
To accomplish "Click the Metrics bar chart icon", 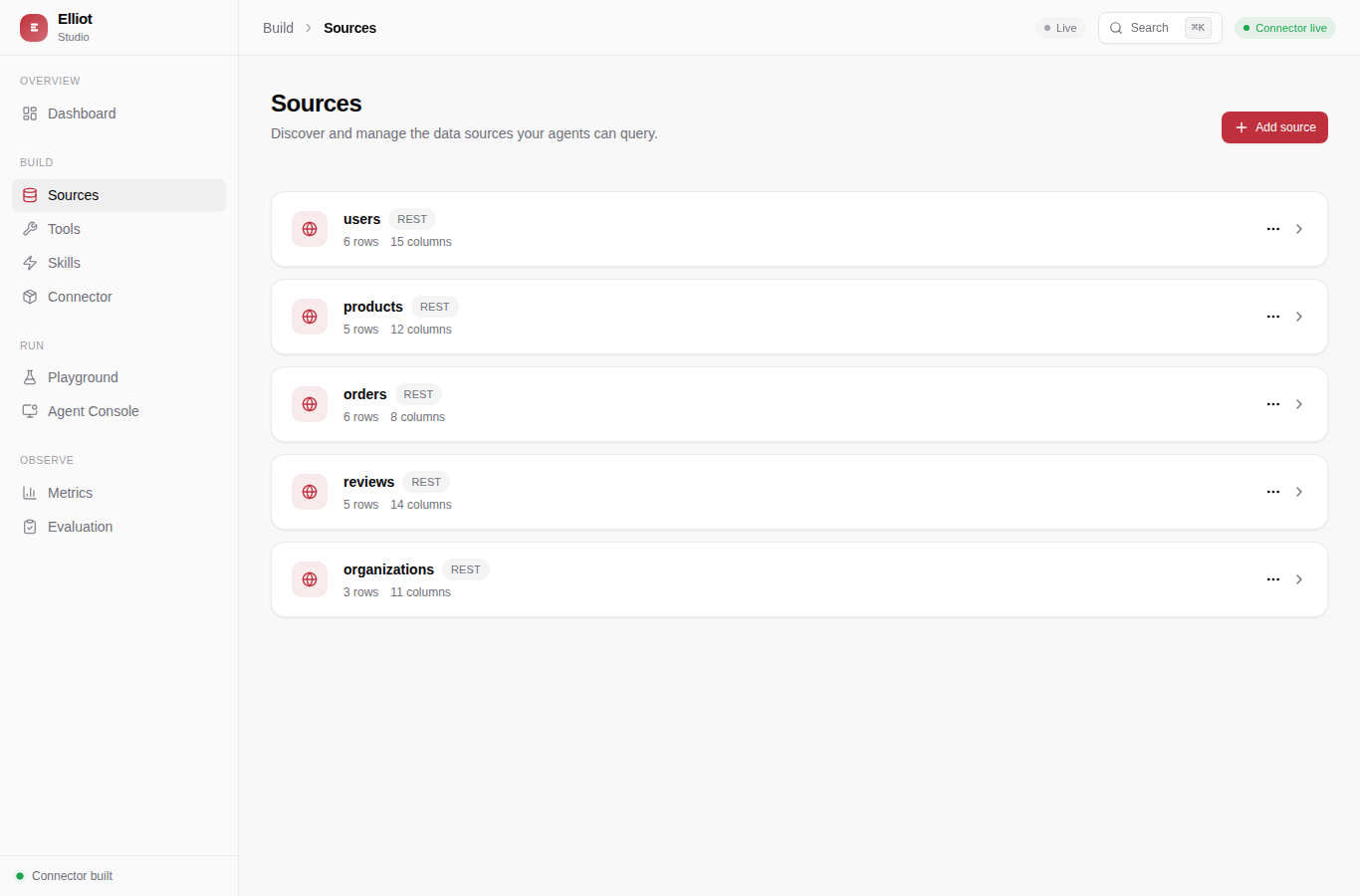I will [30, 493].
